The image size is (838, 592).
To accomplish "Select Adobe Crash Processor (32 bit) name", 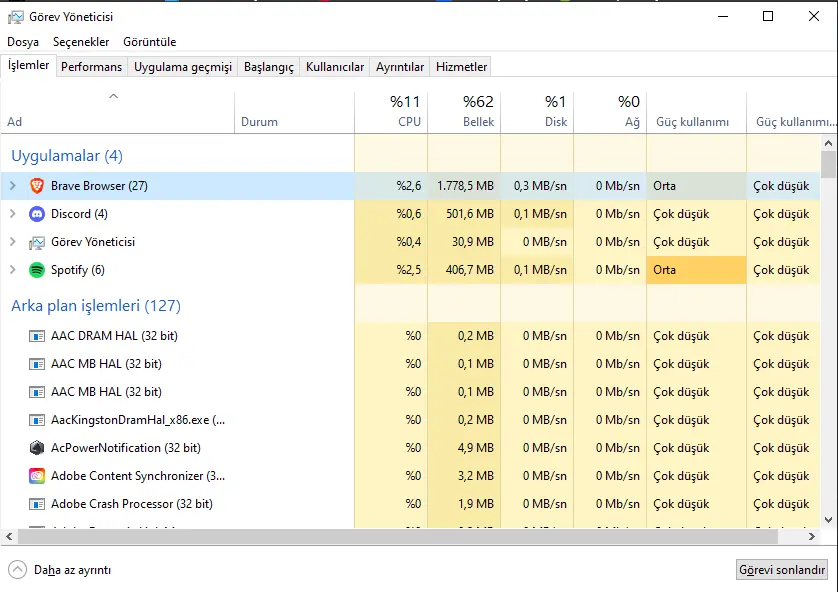I will tap(131, 504).
